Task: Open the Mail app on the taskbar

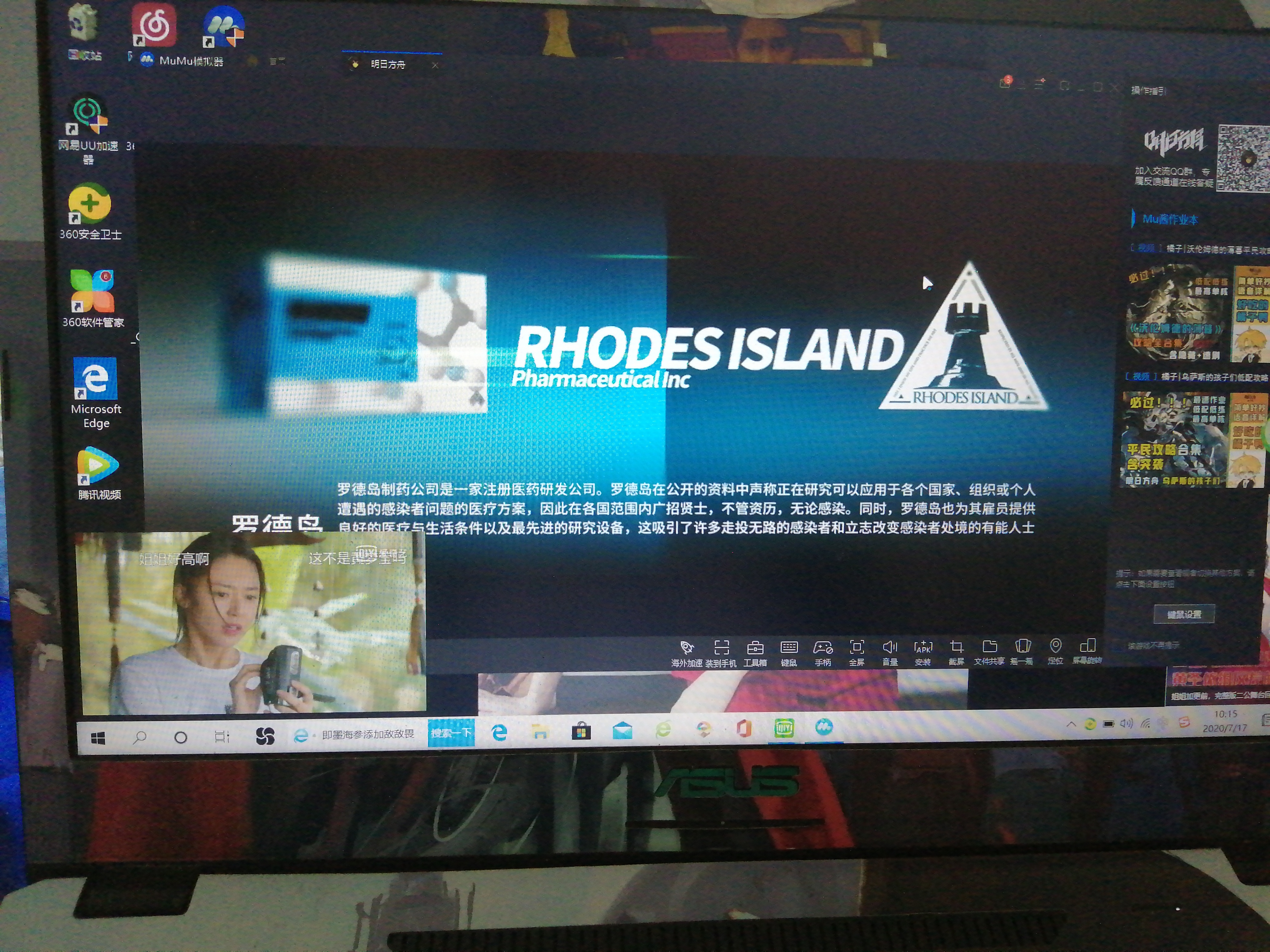Action: pyautogui.click(x=622, y=730)
